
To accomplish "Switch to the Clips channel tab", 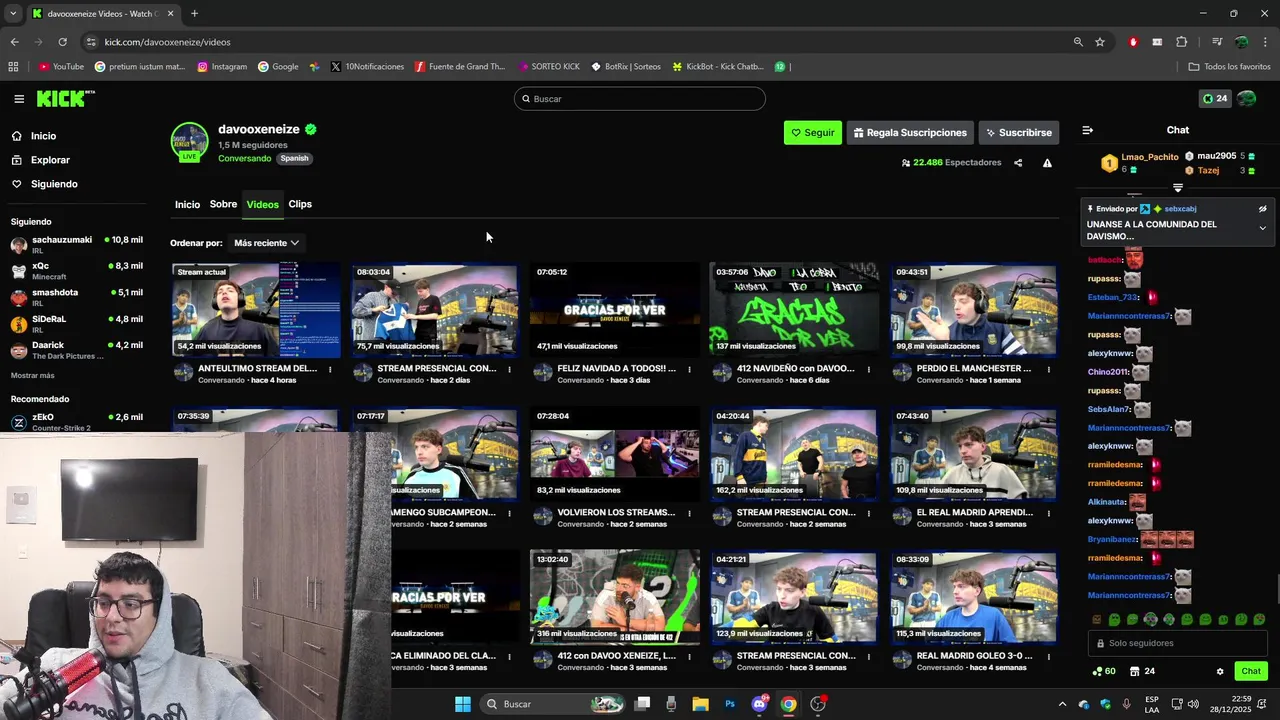I will 300,204.
